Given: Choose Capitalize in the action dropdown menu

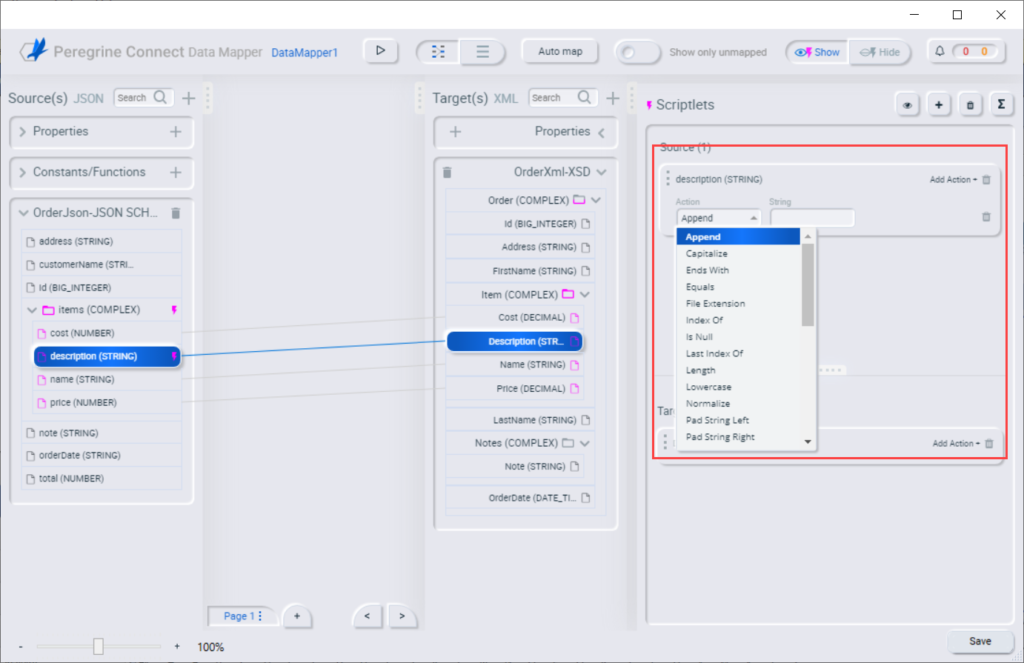Looking at the screenshot, I should [707, 253].
